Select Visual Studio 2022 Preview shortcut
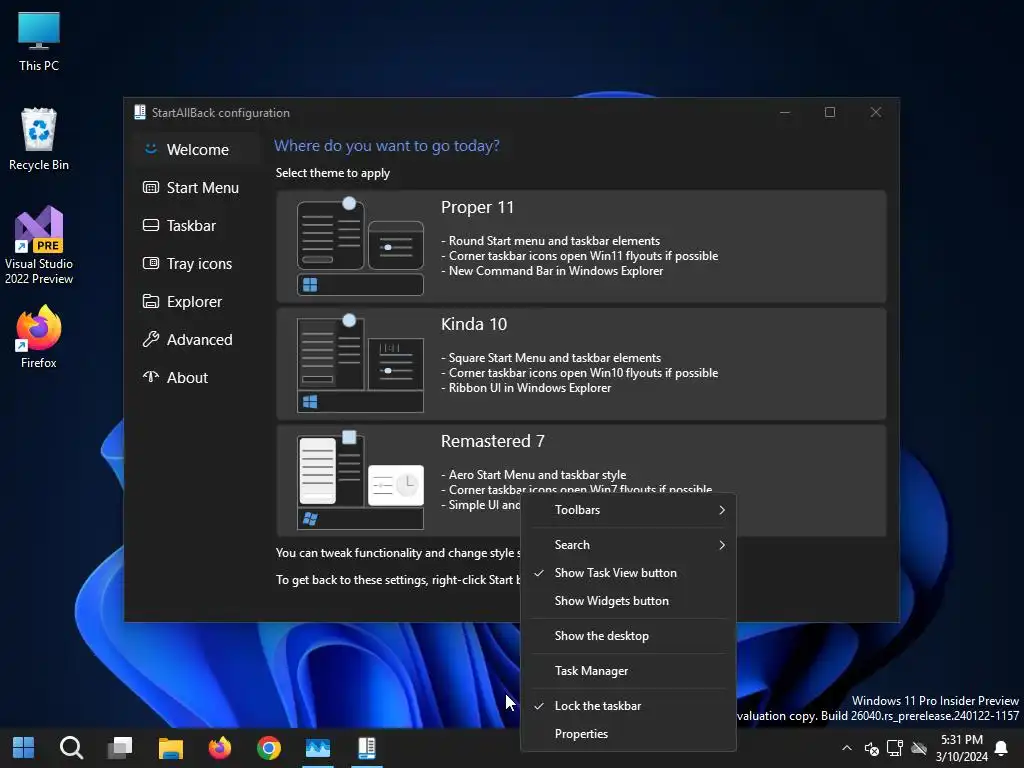 39,245
